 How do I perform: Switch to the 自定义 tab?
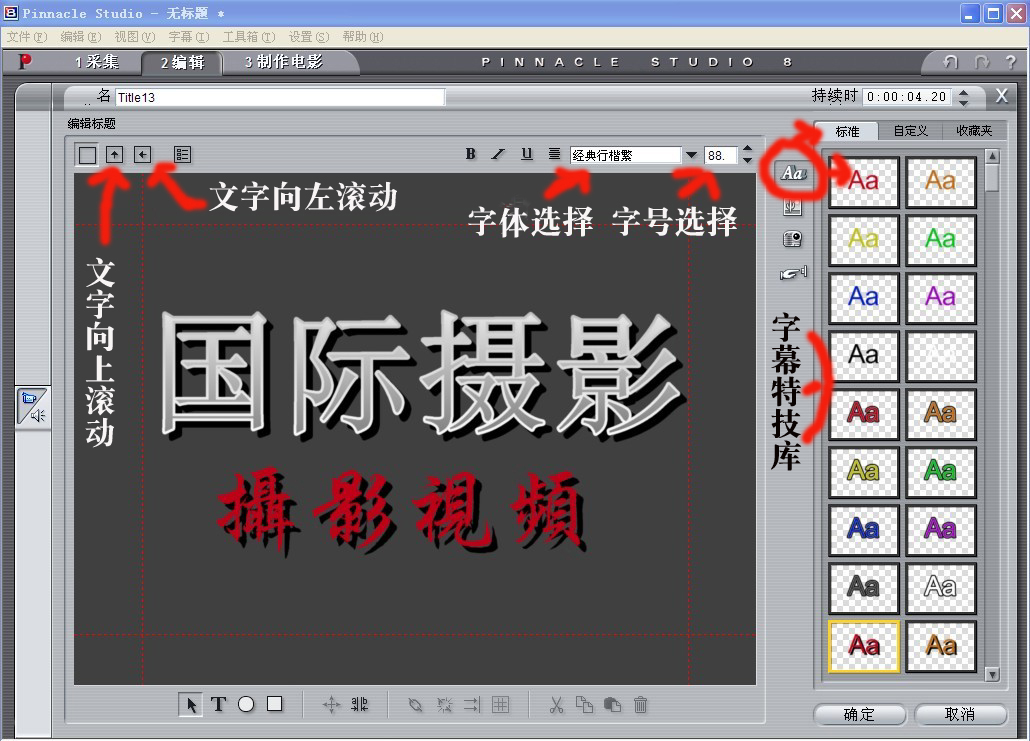pos(910,131)
